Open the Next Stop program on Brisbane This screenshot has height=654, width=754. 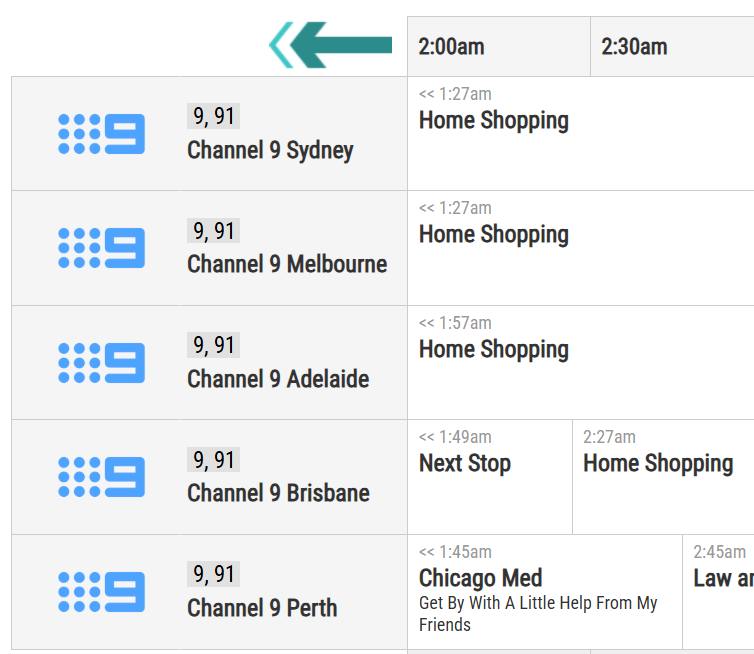490,477
